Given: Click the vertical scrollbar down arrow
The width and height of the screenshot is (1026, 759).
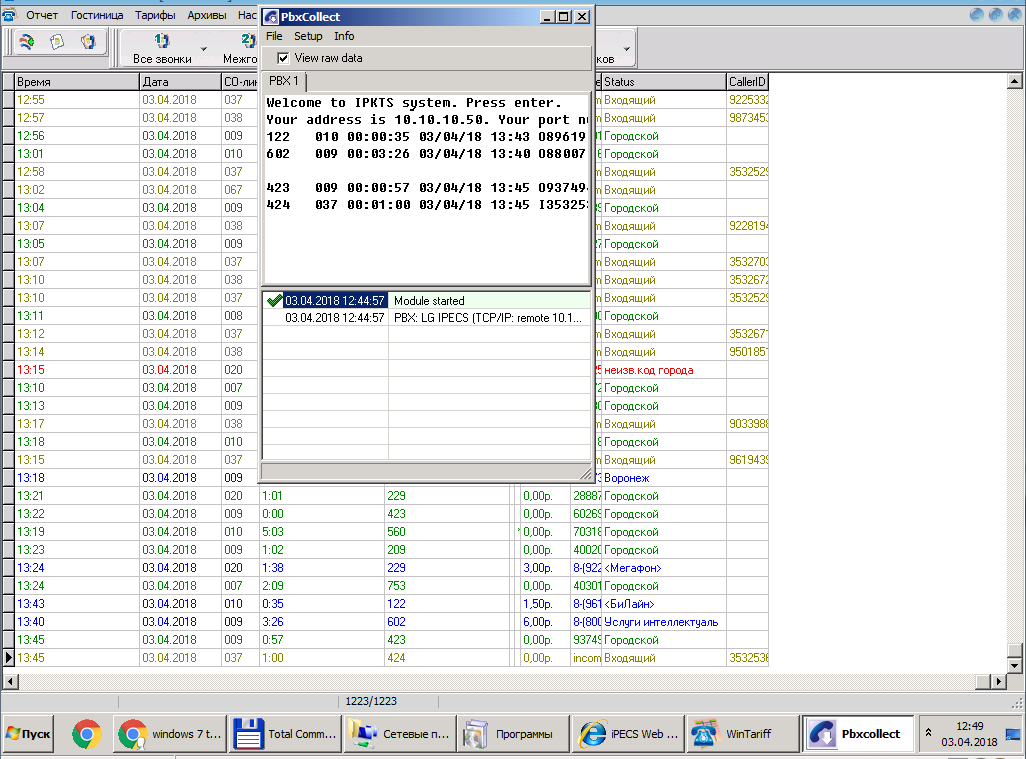Looking at the screenshot, I should click(x=1014, y=665).
